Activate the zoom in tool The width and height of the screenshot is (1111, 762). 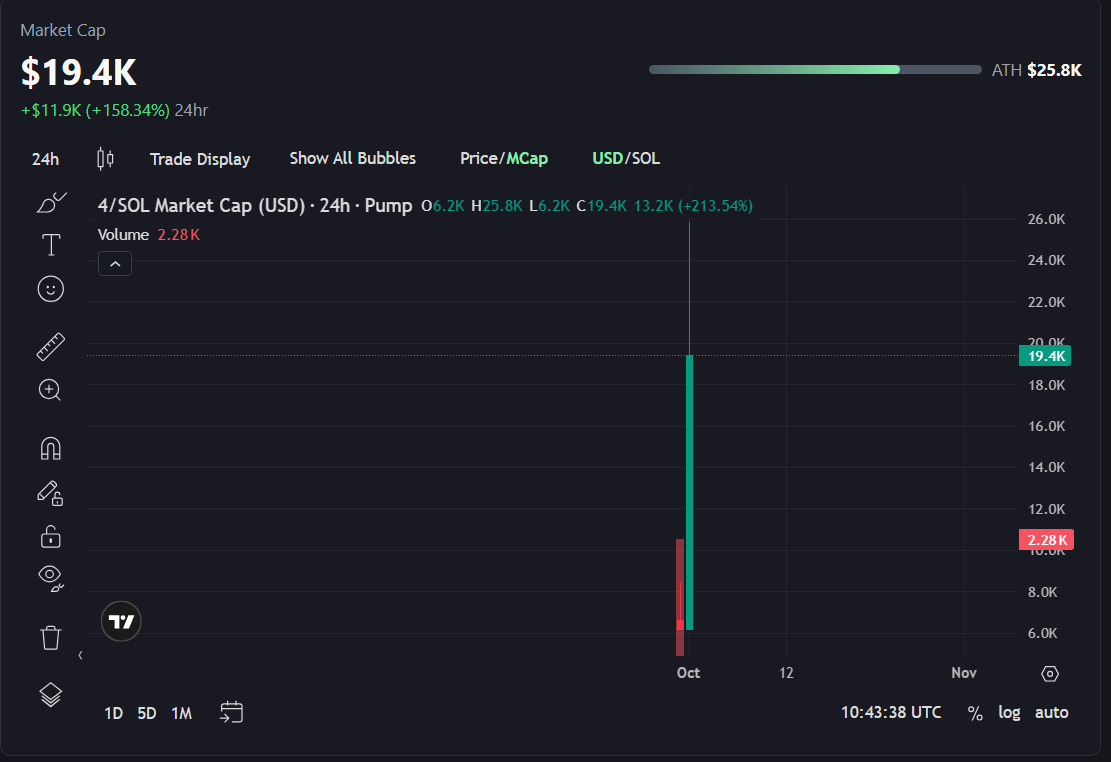click(x=50, y=390)
